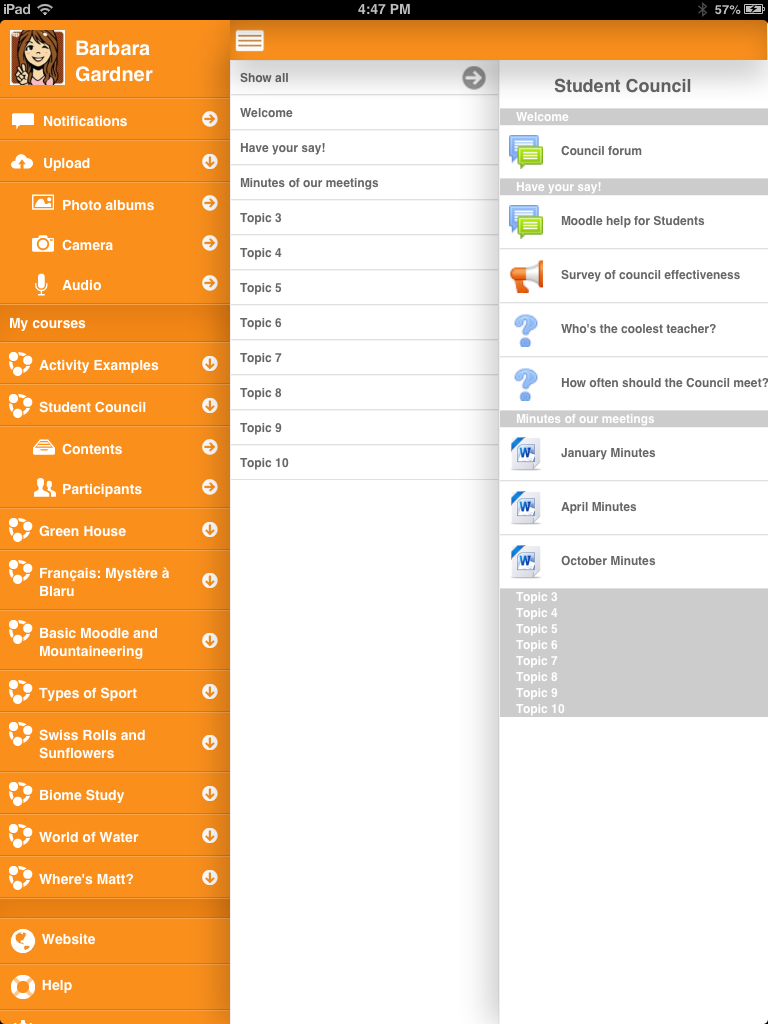This screenshot has width=768, height=1024.
Task: Click the Website globe icon
Action: (x=23, y=940)
